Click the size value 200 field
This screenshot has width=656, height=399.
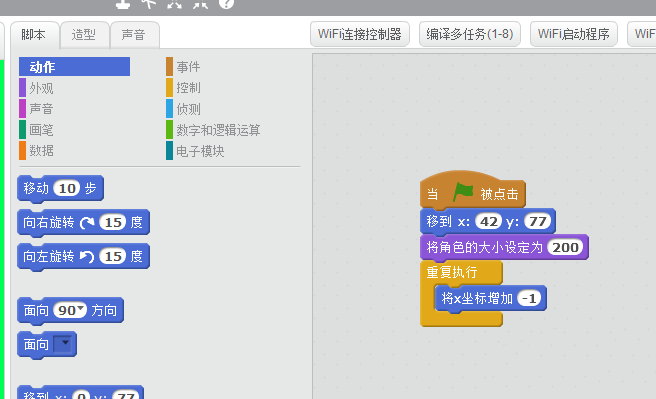point(565,247)
